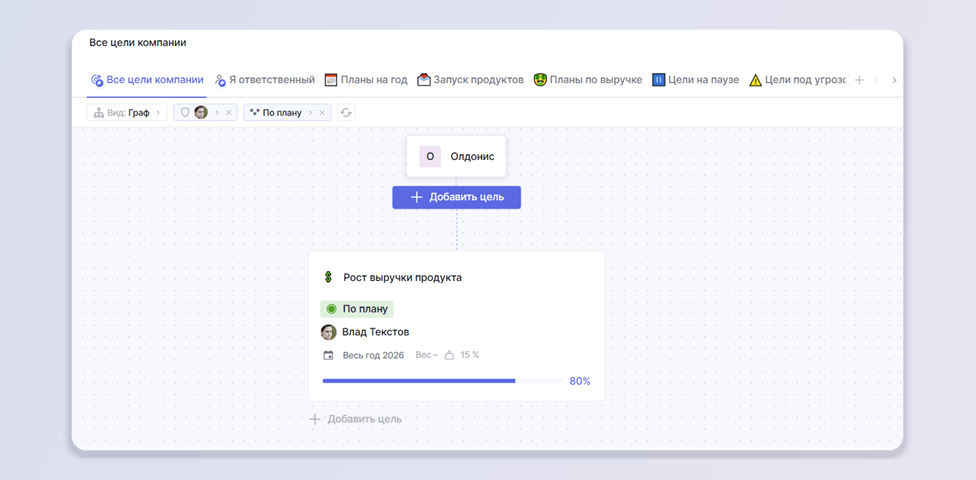Image resolution: width=976 pixels, height=480 pixels.
Task: Open the Все цели компании tab
Action: [148, 80]
